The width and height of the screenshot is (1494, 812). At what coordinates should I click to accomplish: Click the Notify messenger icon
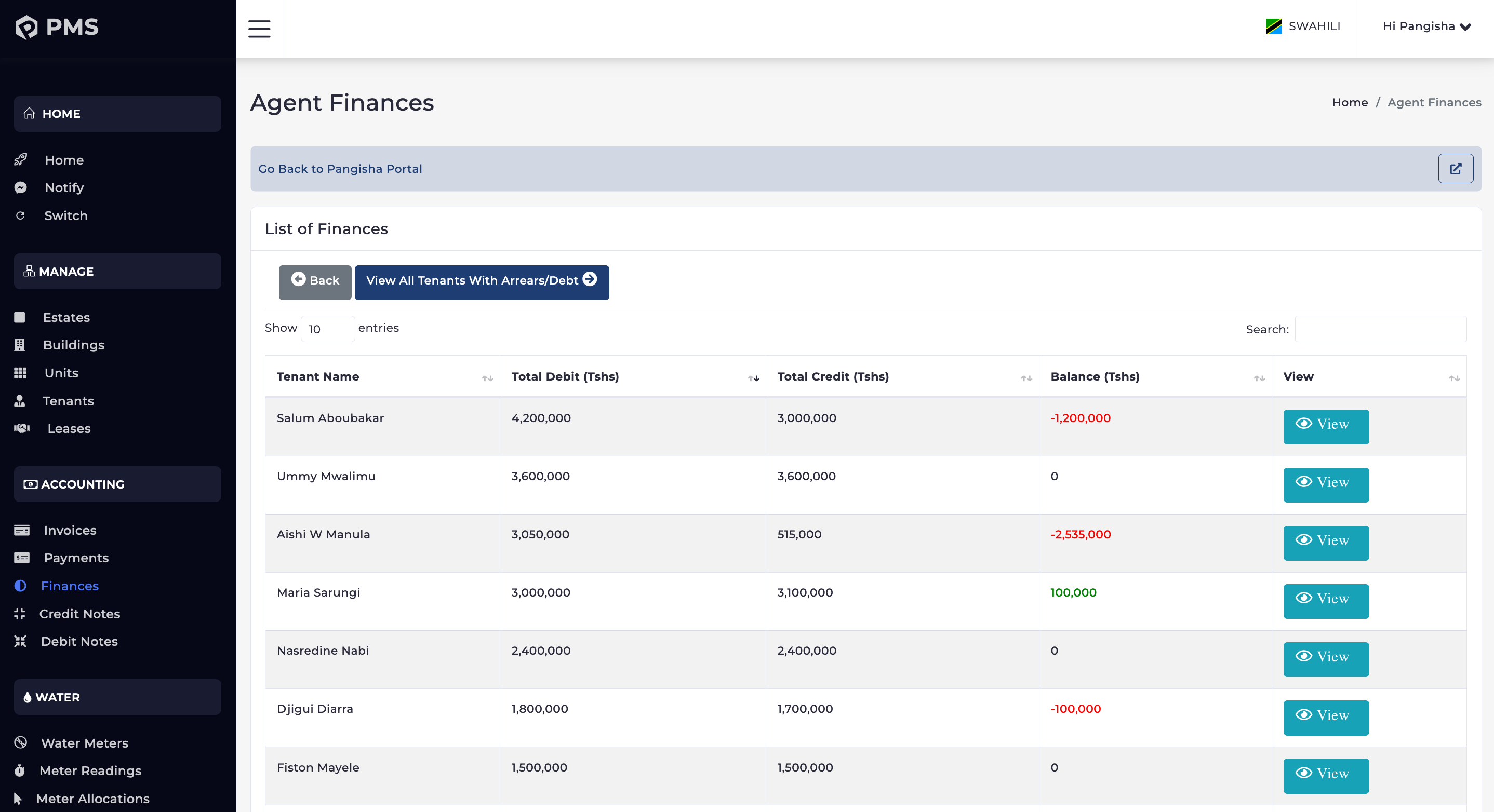pos(20,187)
